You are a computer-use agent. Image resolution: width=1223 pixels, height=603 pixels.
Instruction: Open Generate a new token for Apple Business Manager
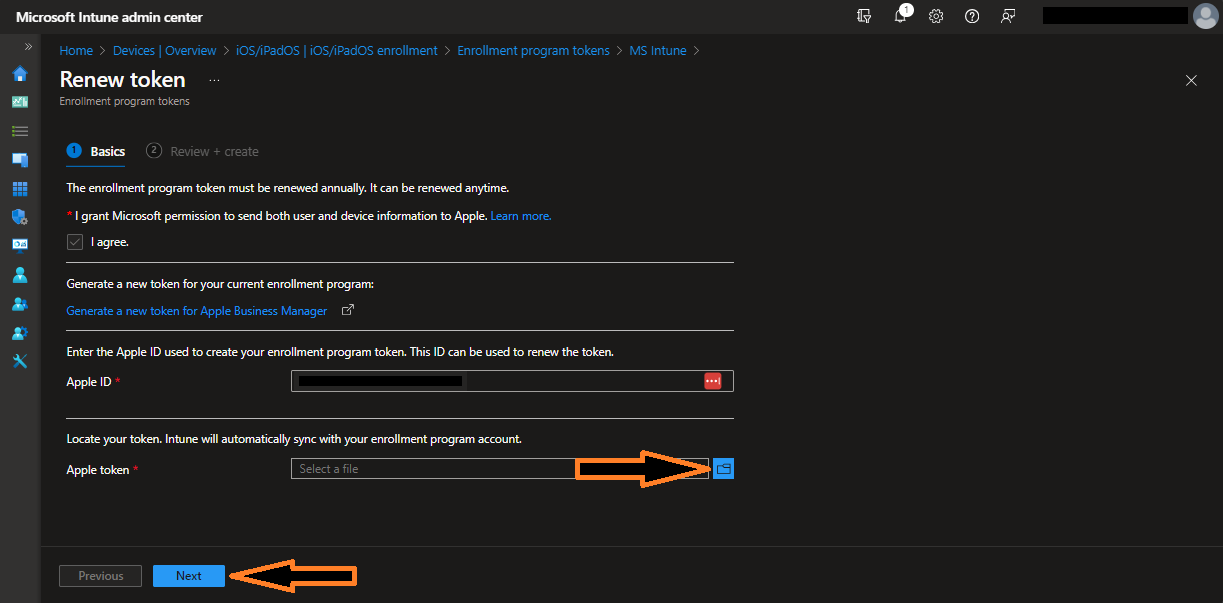click(x=196, y=311)
